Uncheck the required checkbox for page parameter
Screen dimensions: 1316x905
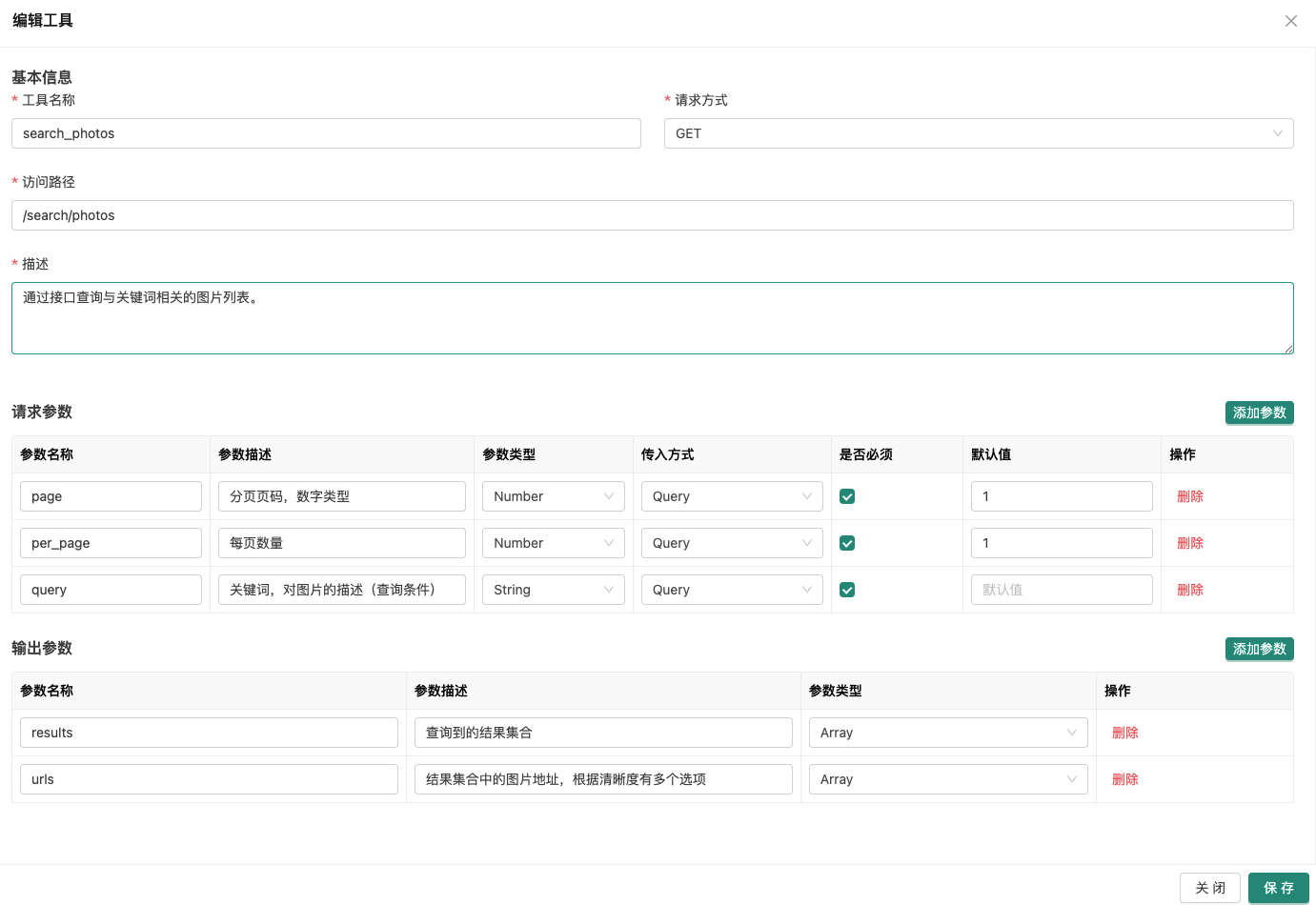coord(847,496)
